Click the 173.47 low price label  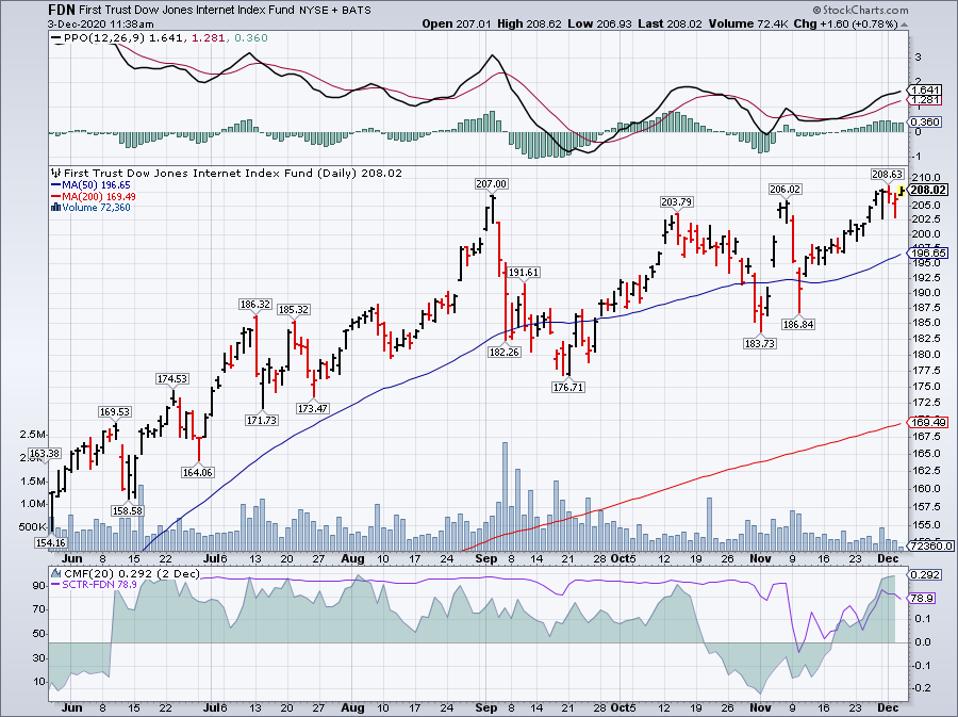[313, 408]
